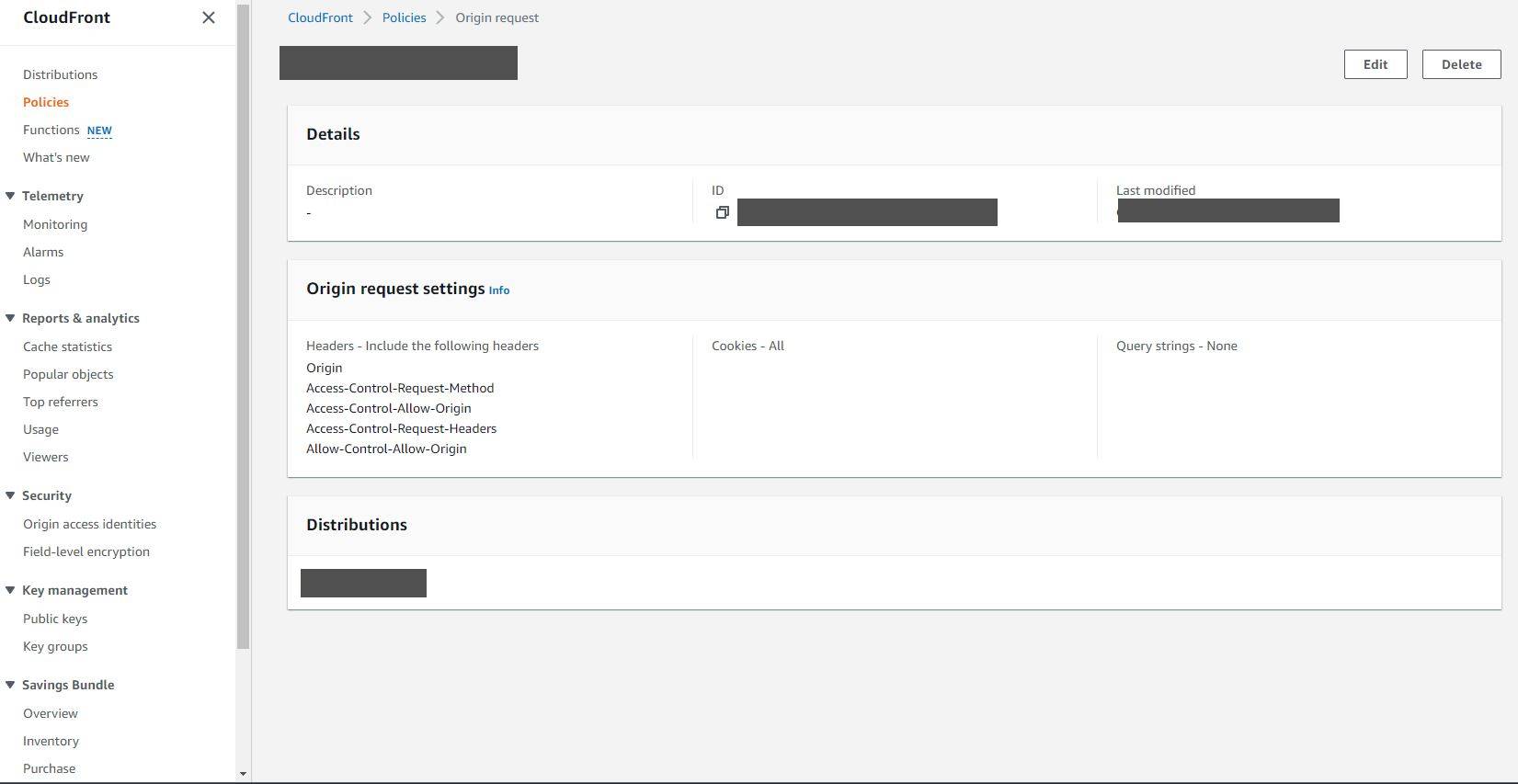
Task: Open Alarms page
Action: (43, 252)
